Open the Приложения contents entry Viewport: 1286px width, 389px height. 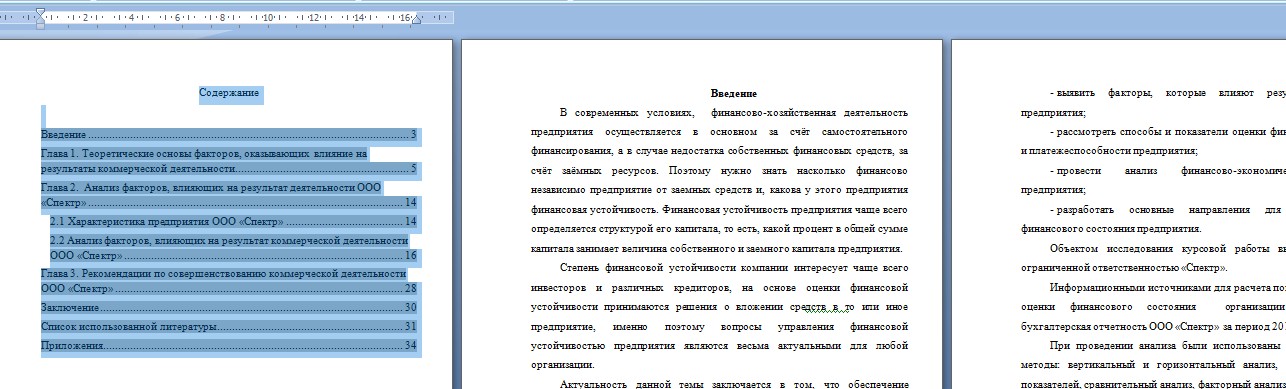229,345
